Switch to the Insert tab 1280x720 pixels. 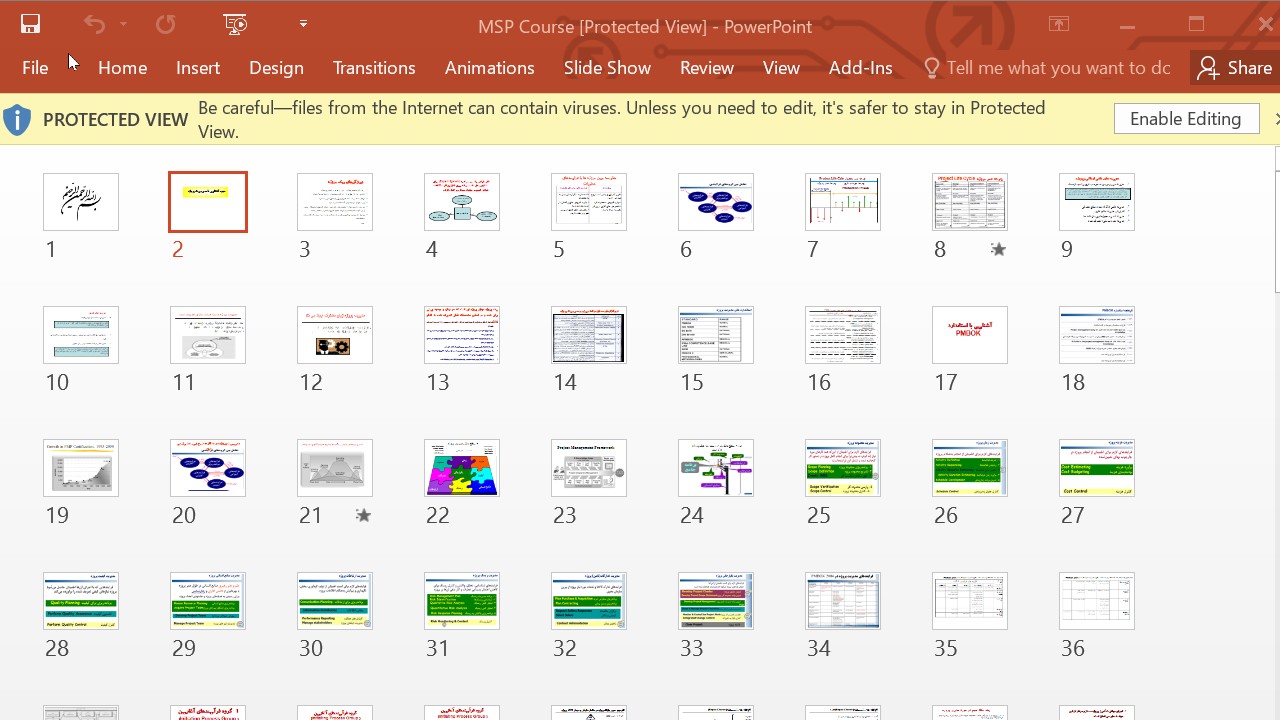(x=198, y=68)
